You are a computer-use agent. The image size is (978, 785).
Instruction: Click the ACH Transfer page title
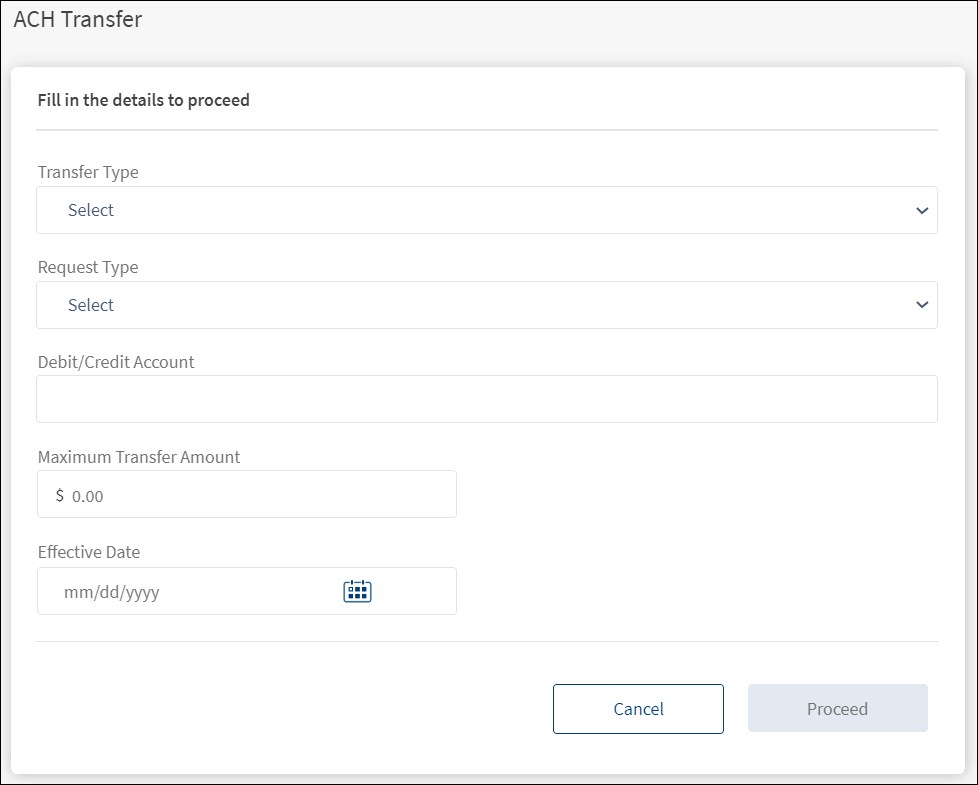(78, 20)
